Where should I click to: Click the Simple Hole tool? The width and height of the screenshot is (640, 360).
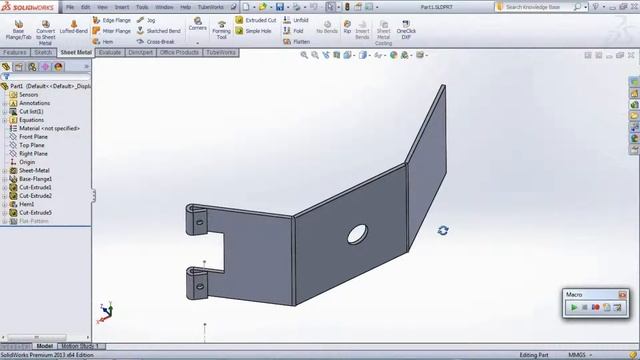coord(253,31)
